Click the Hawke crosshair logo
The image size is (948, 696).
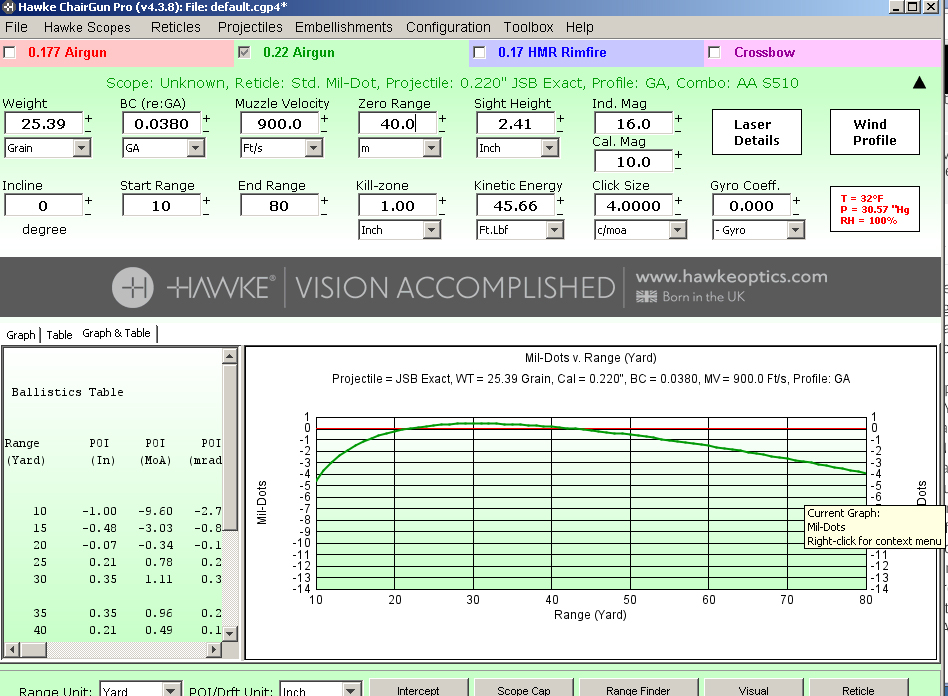tap(132, 287)
